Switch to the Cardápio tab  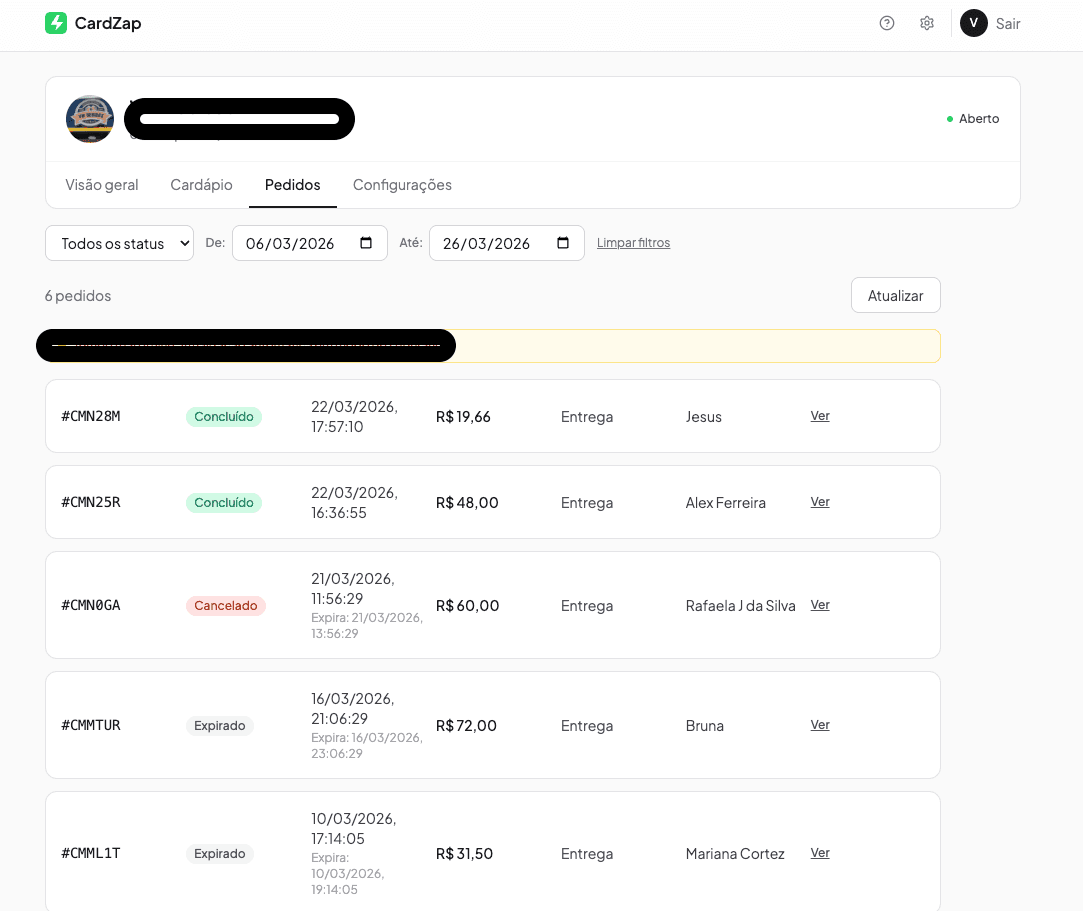[200, 185]
